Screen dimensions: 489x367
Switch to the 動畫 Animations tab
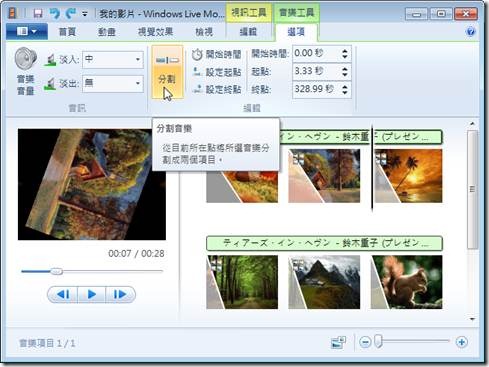pyautogui.click(x=107, y=32)
